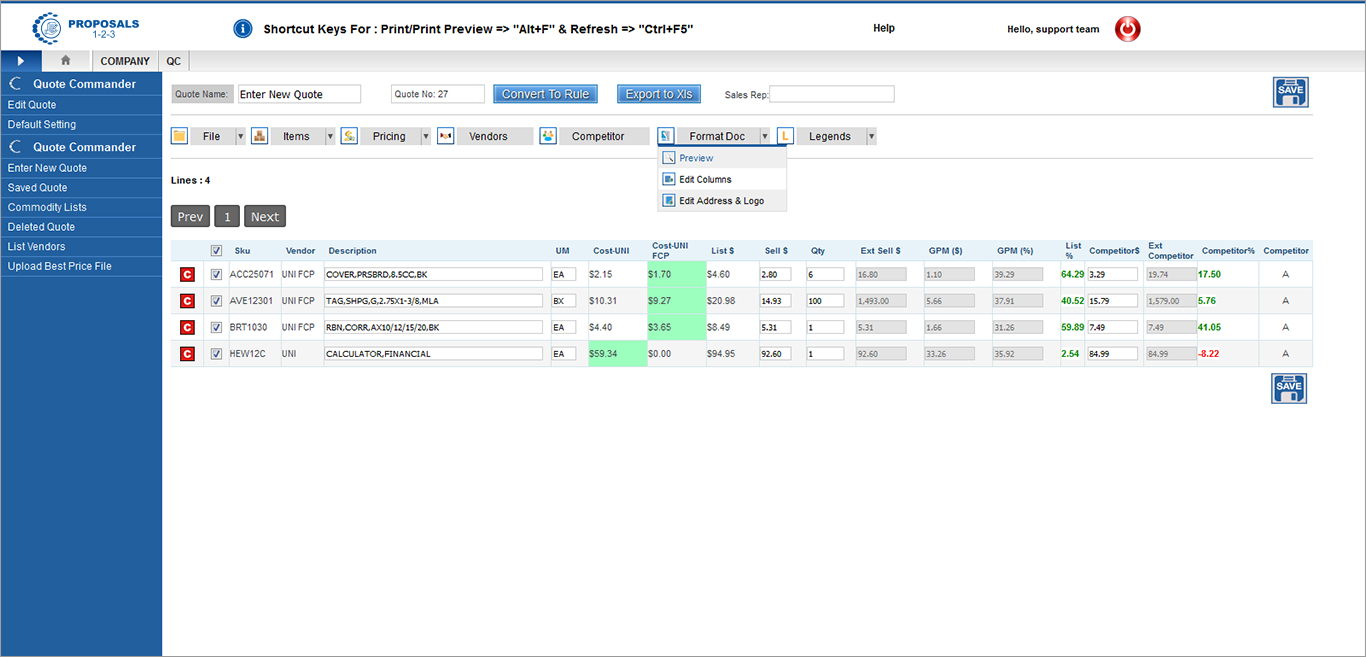Click the Export to Xls button
Screen dimensions: 1366x657
tap(658, 94)
